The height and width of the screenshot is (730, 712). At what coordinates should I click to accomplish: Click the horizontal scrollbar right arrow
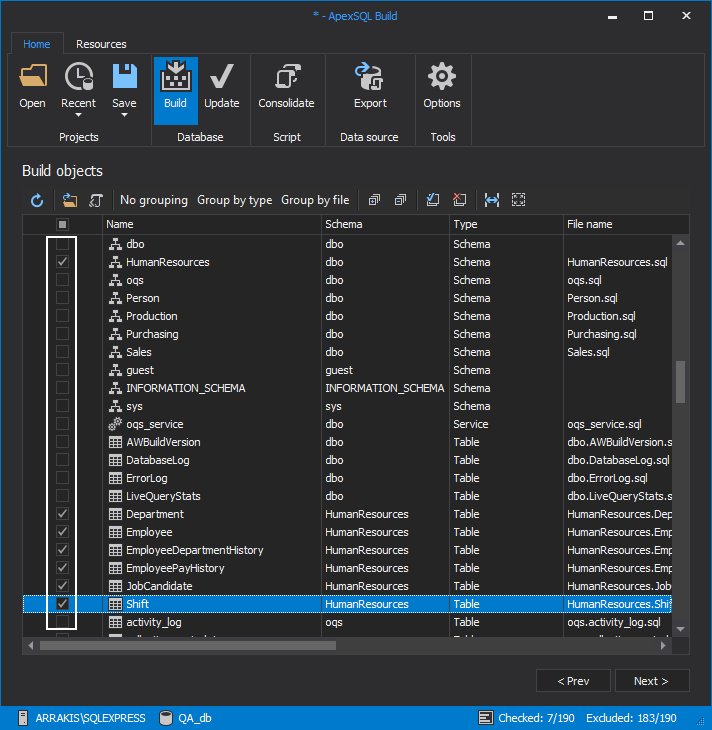coord(663,646)
